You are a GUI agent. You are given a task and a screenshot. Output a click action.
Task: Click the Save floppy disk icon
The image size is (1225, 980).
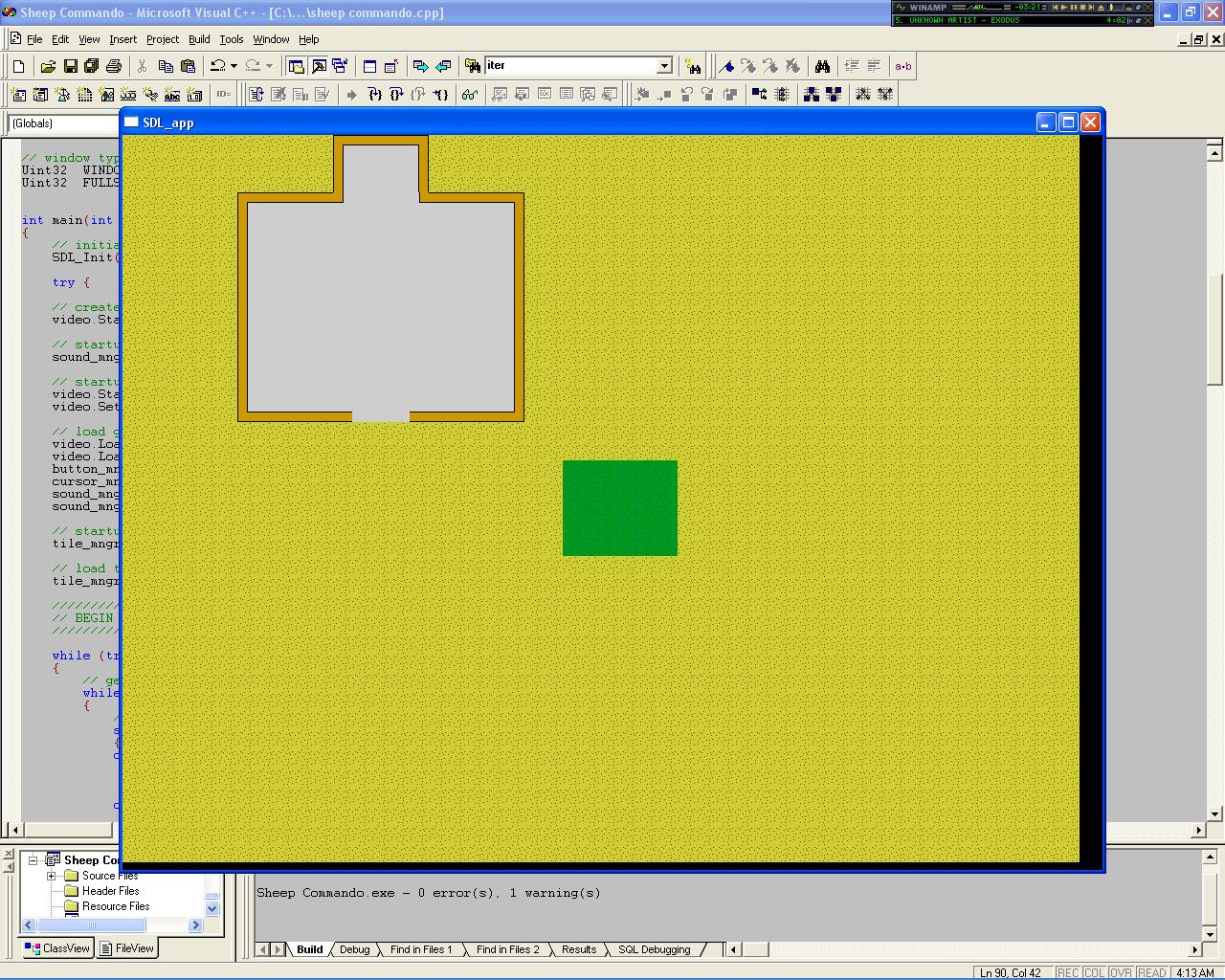tap(70, 66)
